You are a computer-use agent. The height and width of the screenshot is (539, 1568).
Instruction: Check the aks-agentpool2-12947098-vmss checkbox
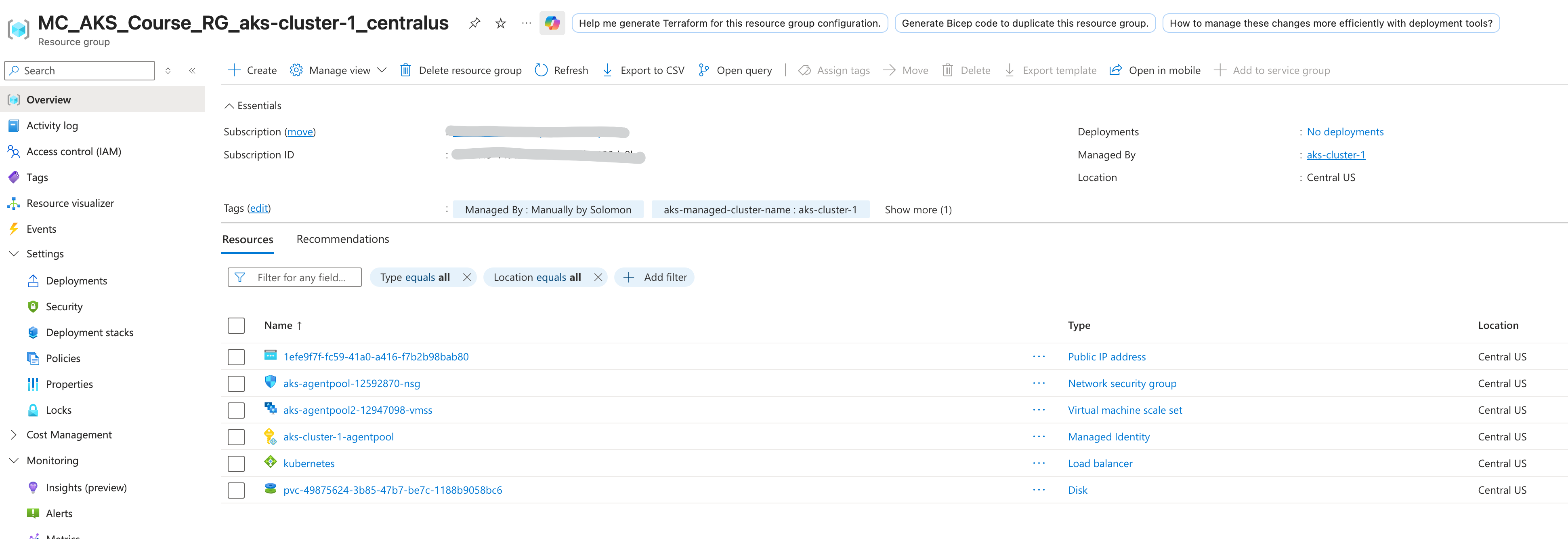pos(236,411)
